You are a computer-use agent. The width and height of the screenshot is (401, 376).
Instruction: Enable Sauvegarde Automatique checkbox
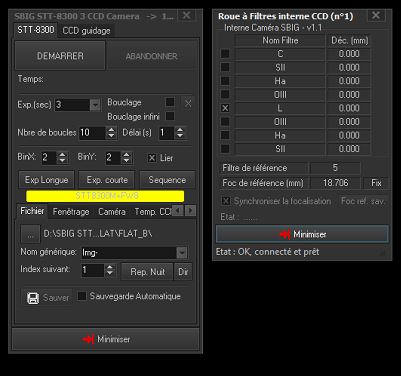(82, 296)
